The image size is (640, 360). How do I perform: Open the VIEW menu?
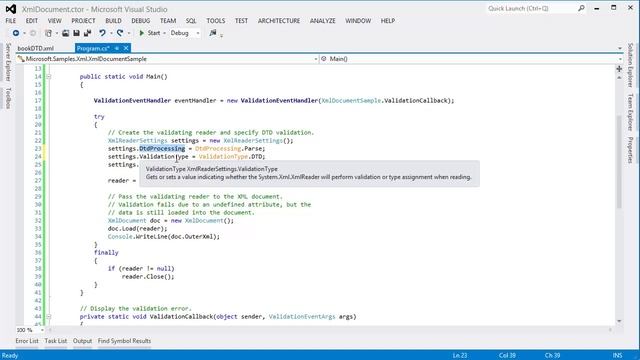click(54, 21)
